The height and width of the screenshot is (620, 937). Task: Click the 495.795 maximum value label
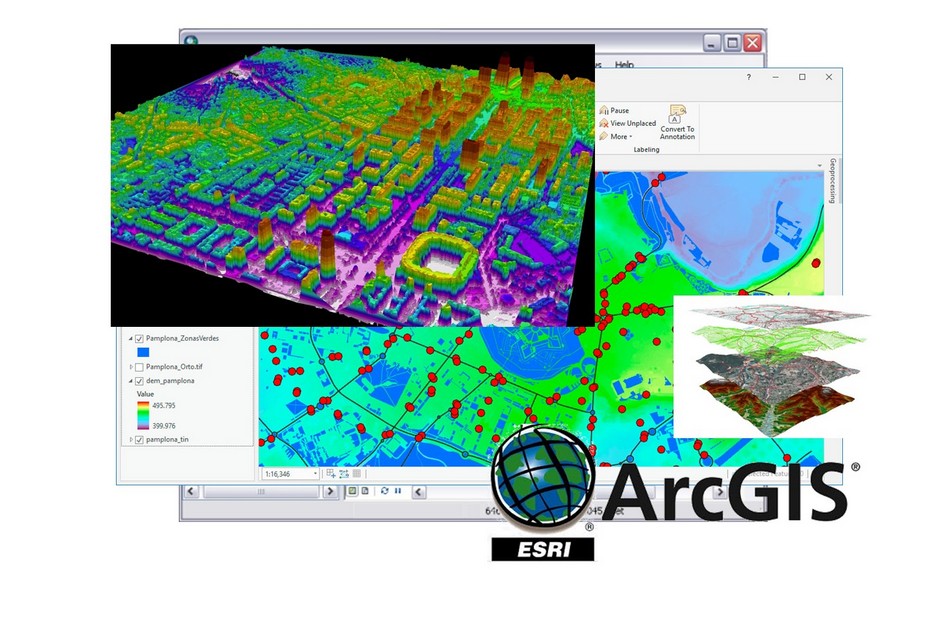point(164,405)
